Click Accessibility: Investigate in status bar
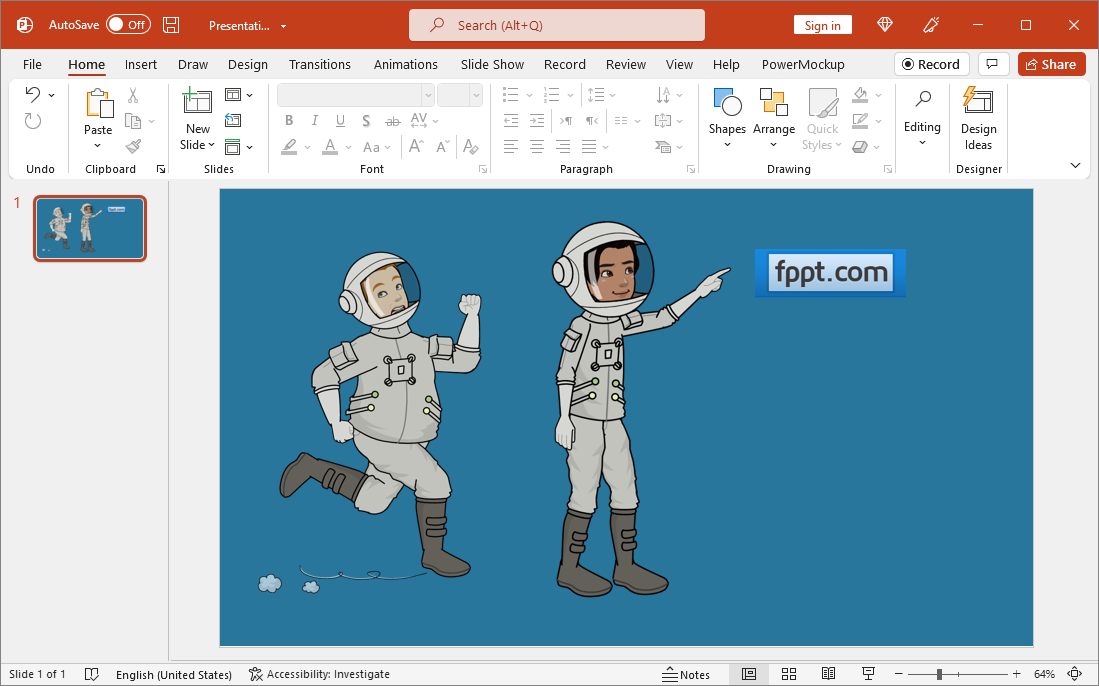 [320, 674]
